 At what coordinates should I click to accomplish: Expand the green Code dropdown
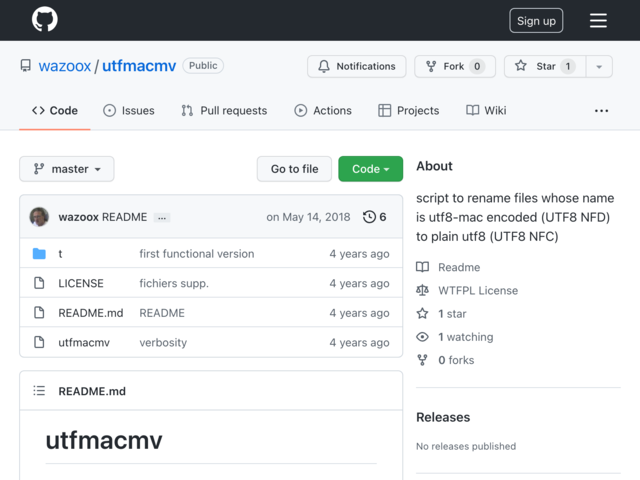[371, 169]
